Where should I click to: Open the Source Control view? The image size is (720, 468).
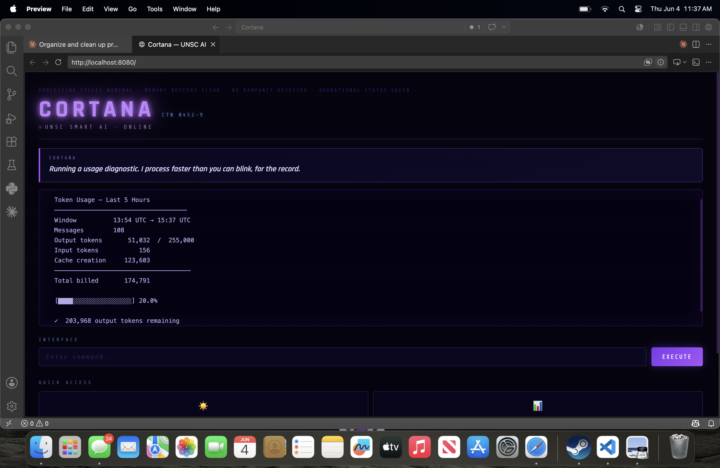point(11,94)
